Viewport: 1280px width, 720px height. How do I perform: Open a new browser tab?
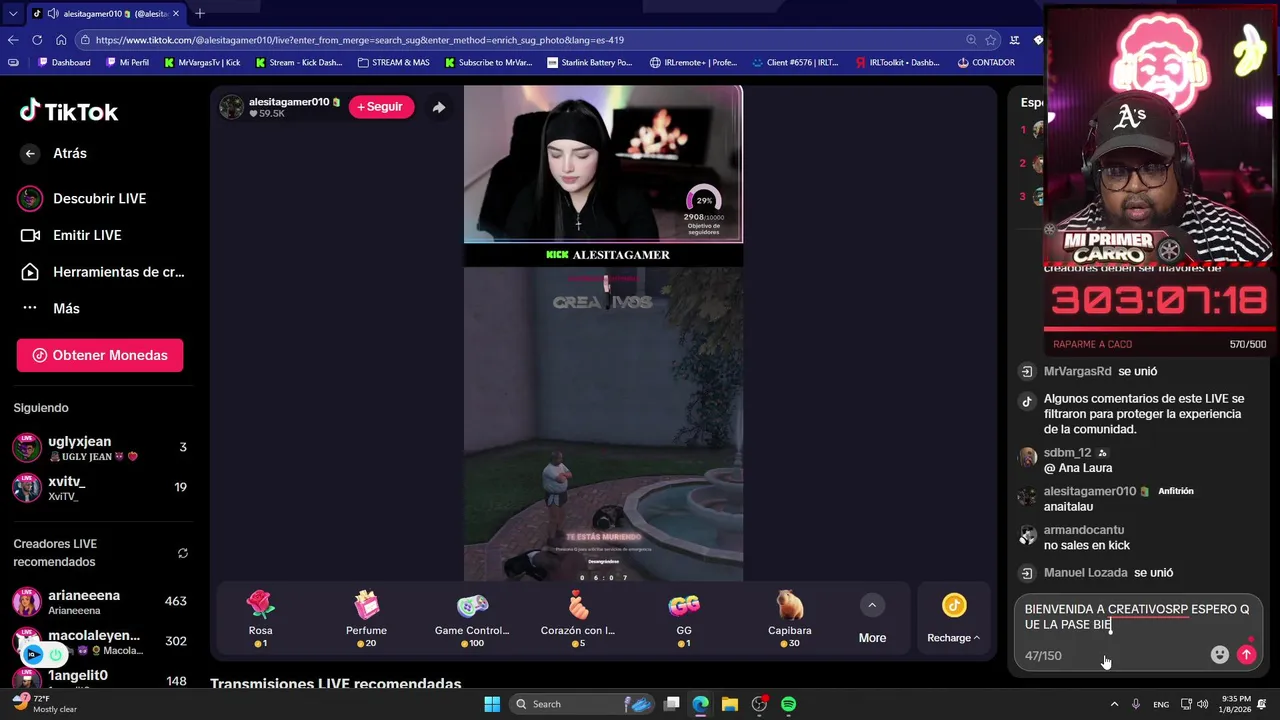(200, 13)
